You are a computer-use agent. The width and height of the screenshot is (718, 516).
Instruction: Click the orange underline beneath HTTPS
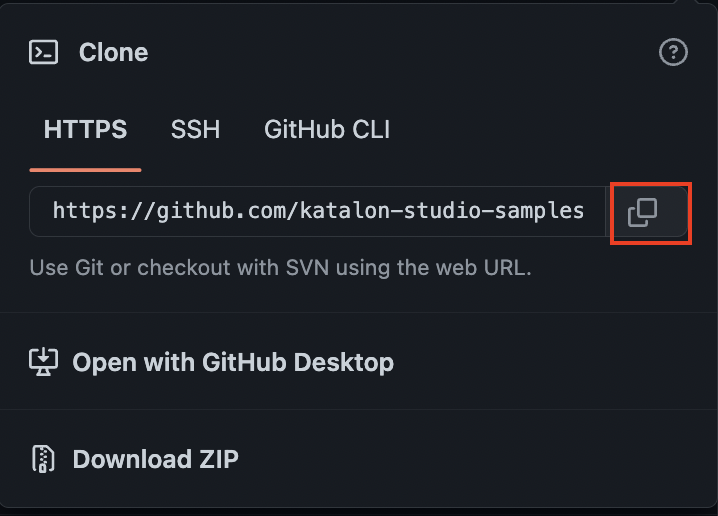pyautogui.click(x=85, y=170)
